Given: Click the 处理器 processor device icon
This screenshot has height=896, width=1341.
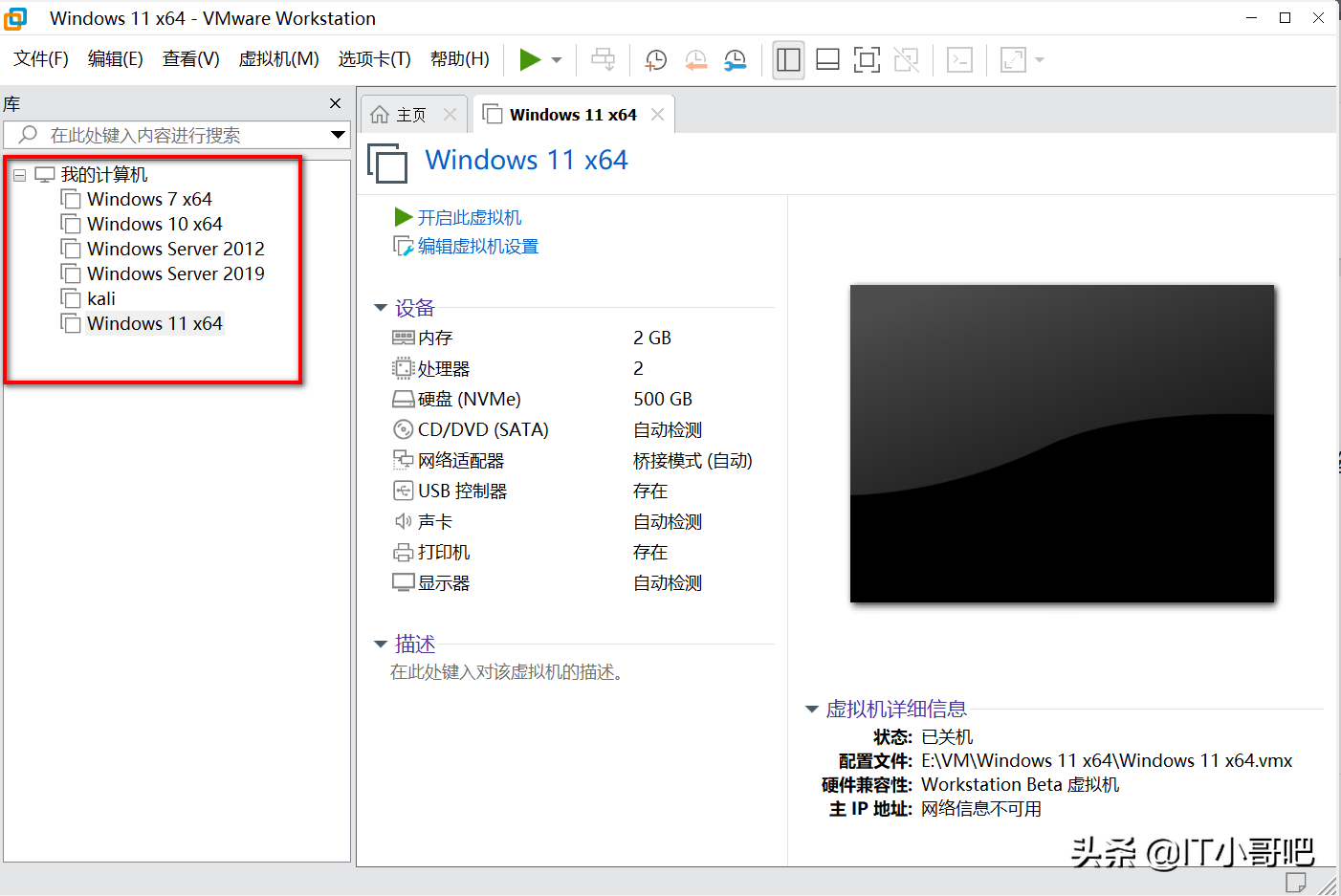Looking at the screenshot, I should pyautogui.click(x=403, y=368).
